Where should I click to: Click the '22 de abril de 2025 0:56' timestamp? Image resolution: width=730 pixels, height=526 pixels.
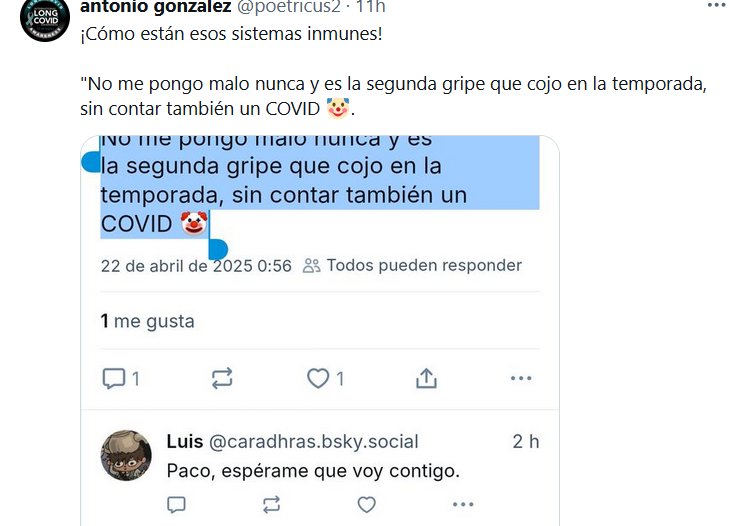pos(196,266)
